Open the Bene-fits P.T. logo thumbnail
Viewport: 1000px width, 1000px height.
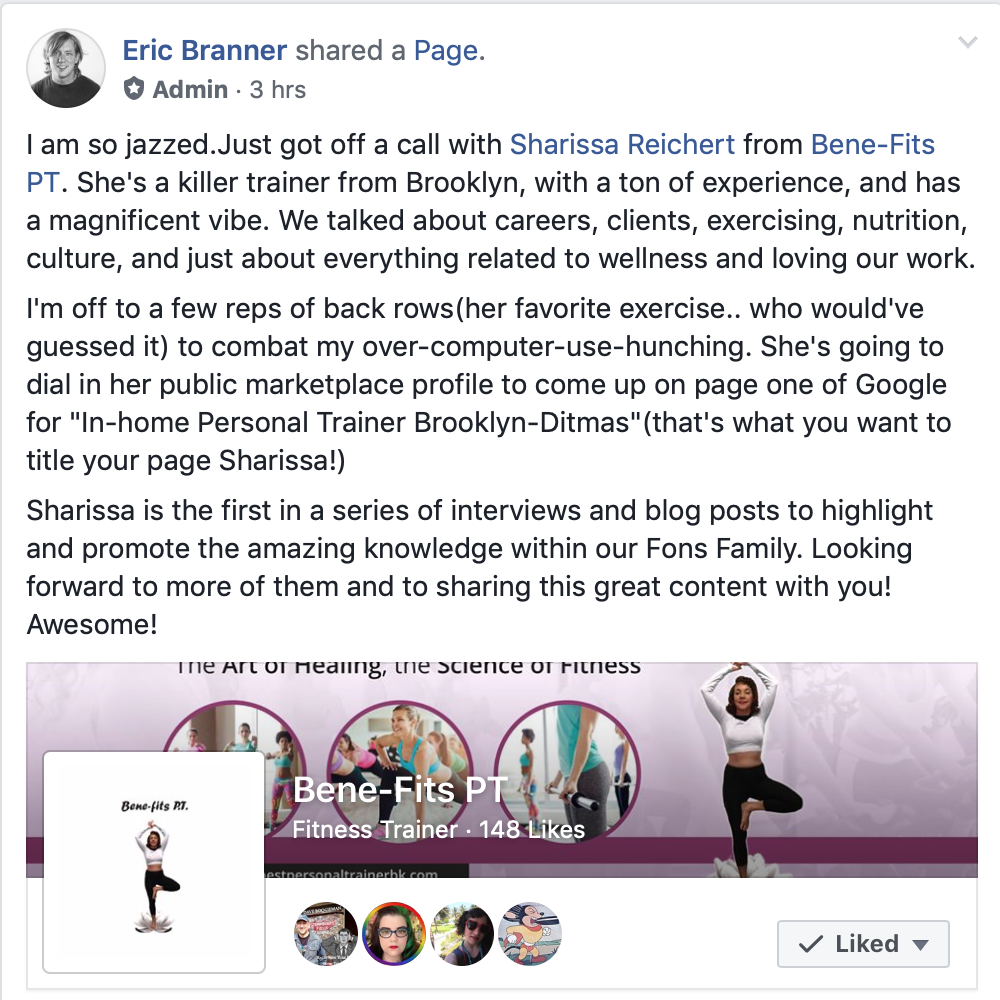[x=154, y=862]
